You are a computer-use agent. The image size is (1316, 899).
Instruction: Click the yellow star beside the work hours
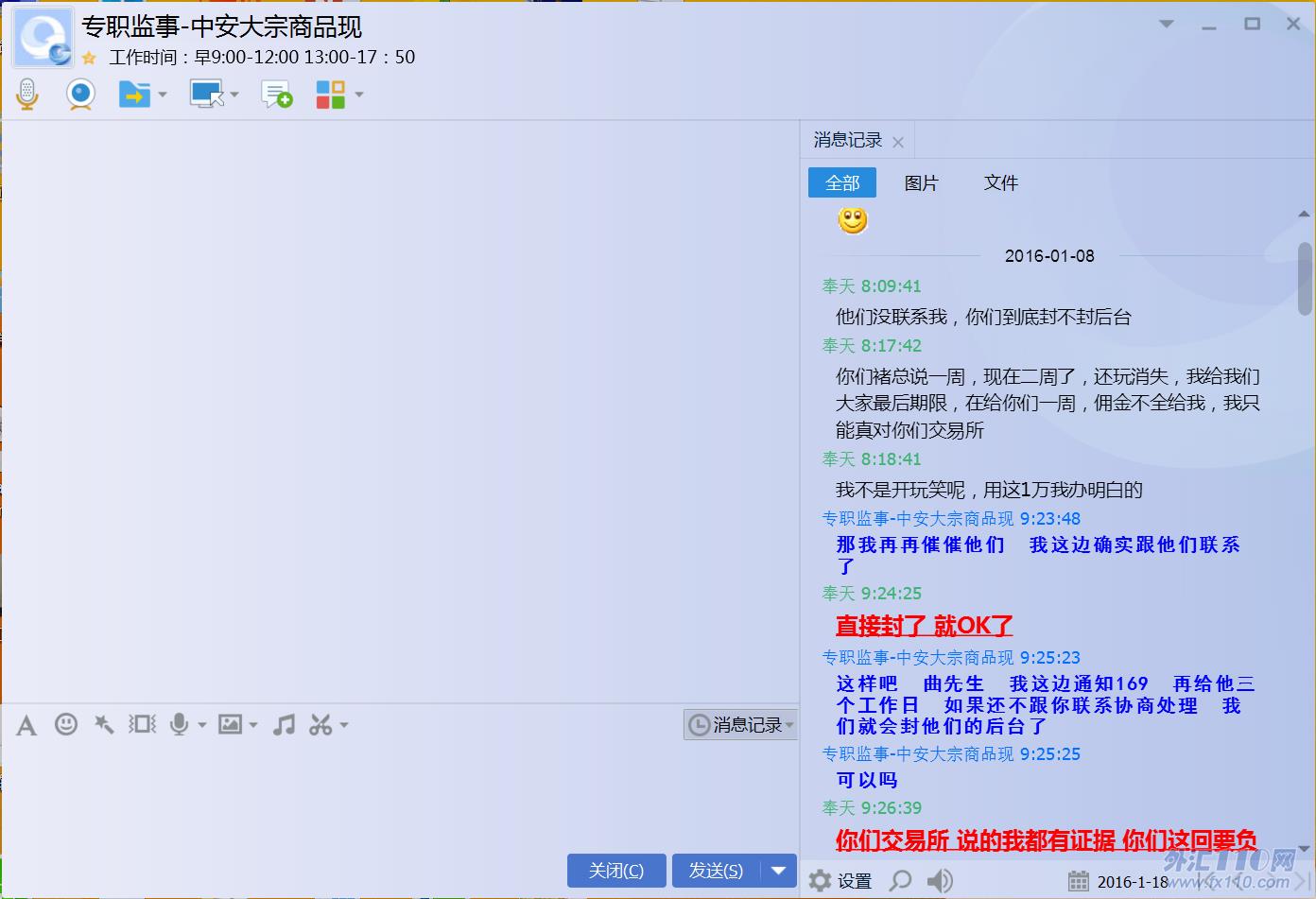point(89,58)
